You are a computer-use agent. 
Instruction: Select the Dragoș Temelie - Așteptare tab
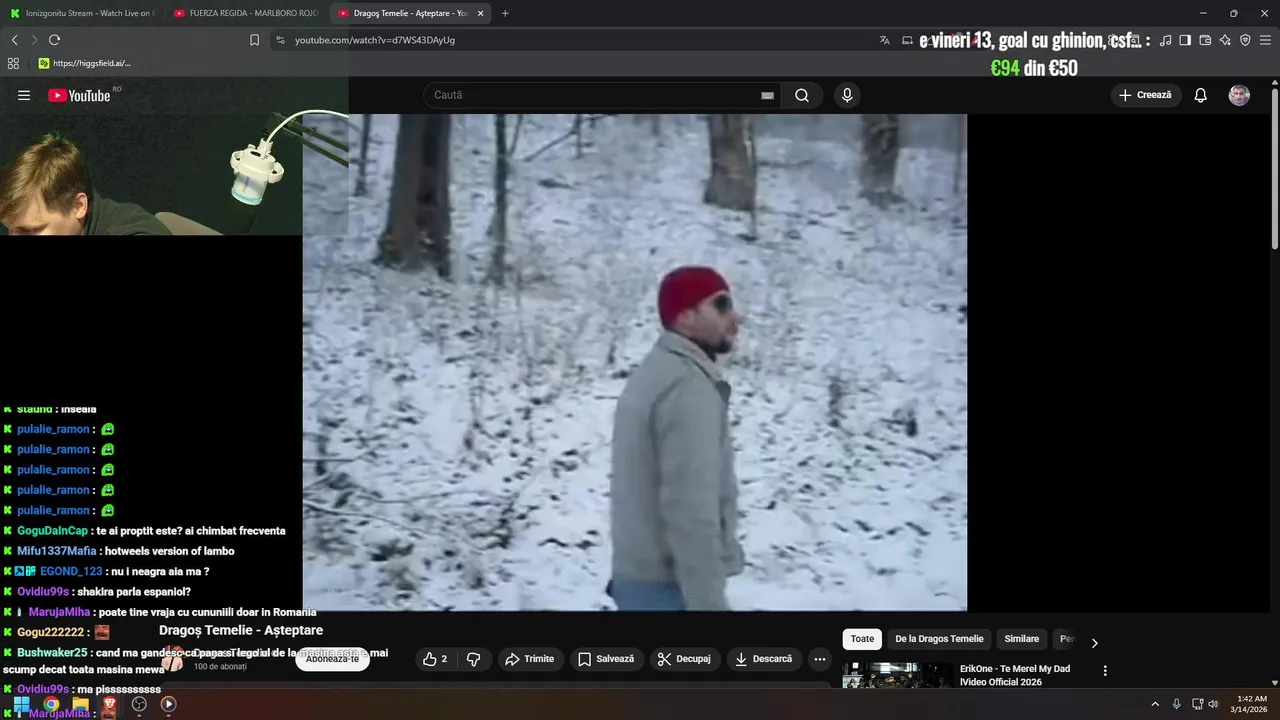410,13
